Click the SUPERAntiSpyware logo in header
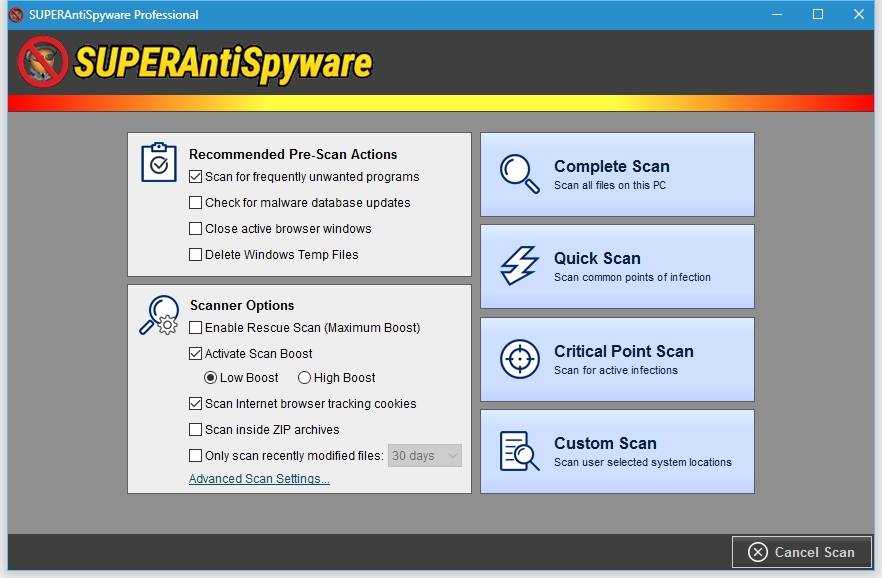Image resolution: width=882 pixels, height=578 pixels. [x=195, y=62]
